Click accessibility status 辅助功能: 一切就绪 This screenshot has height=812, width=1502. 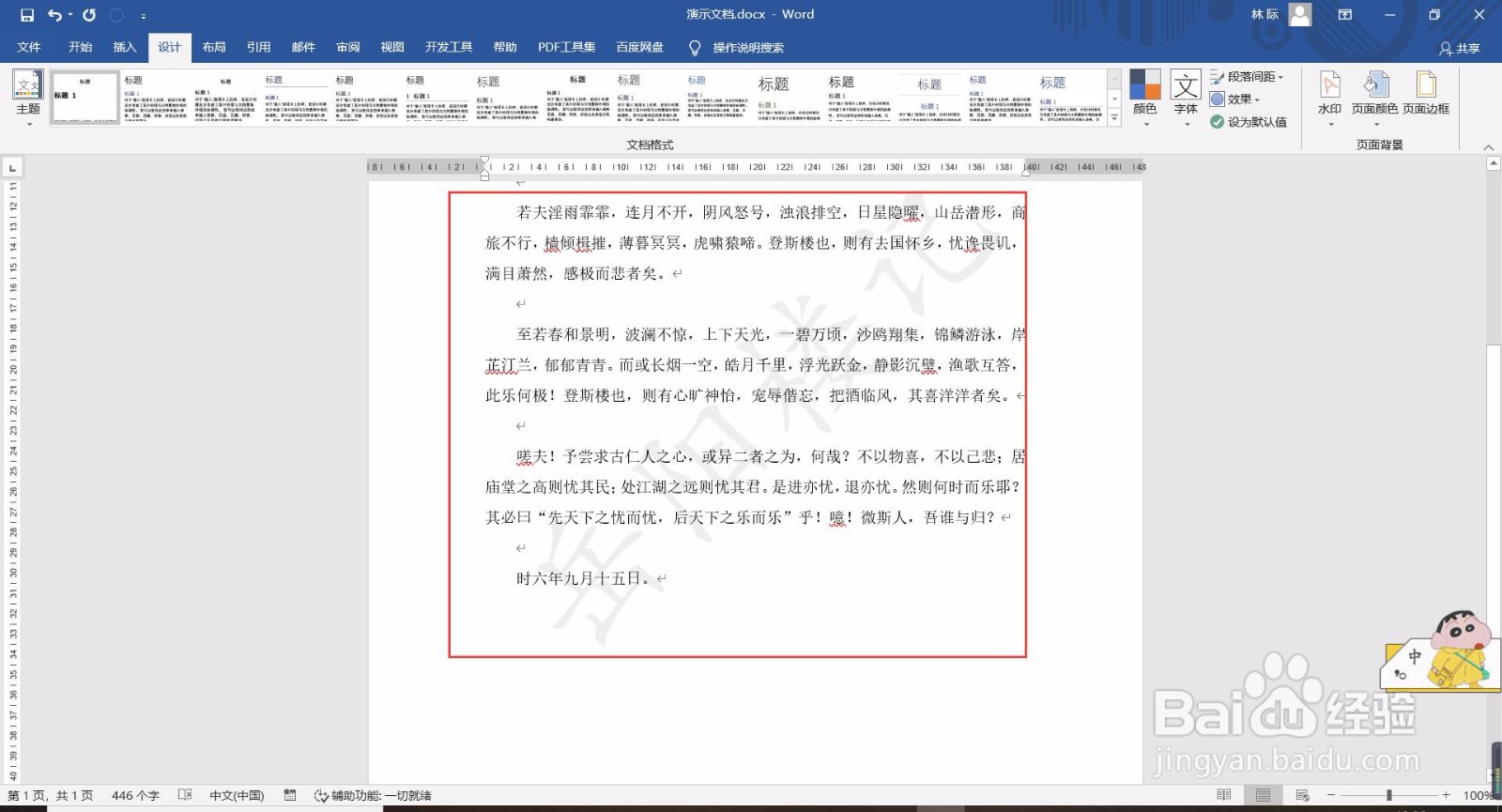point(373,795)
